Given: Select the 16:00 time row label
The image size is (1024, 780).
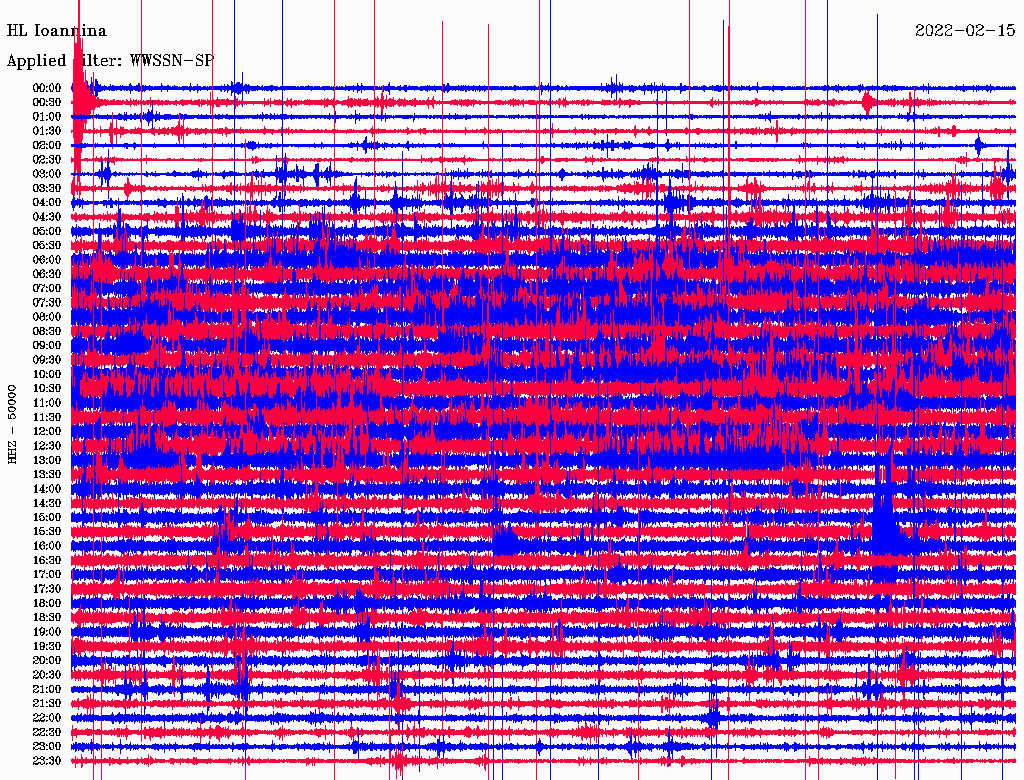Looking at the screenshot, I should click(47, 545).
